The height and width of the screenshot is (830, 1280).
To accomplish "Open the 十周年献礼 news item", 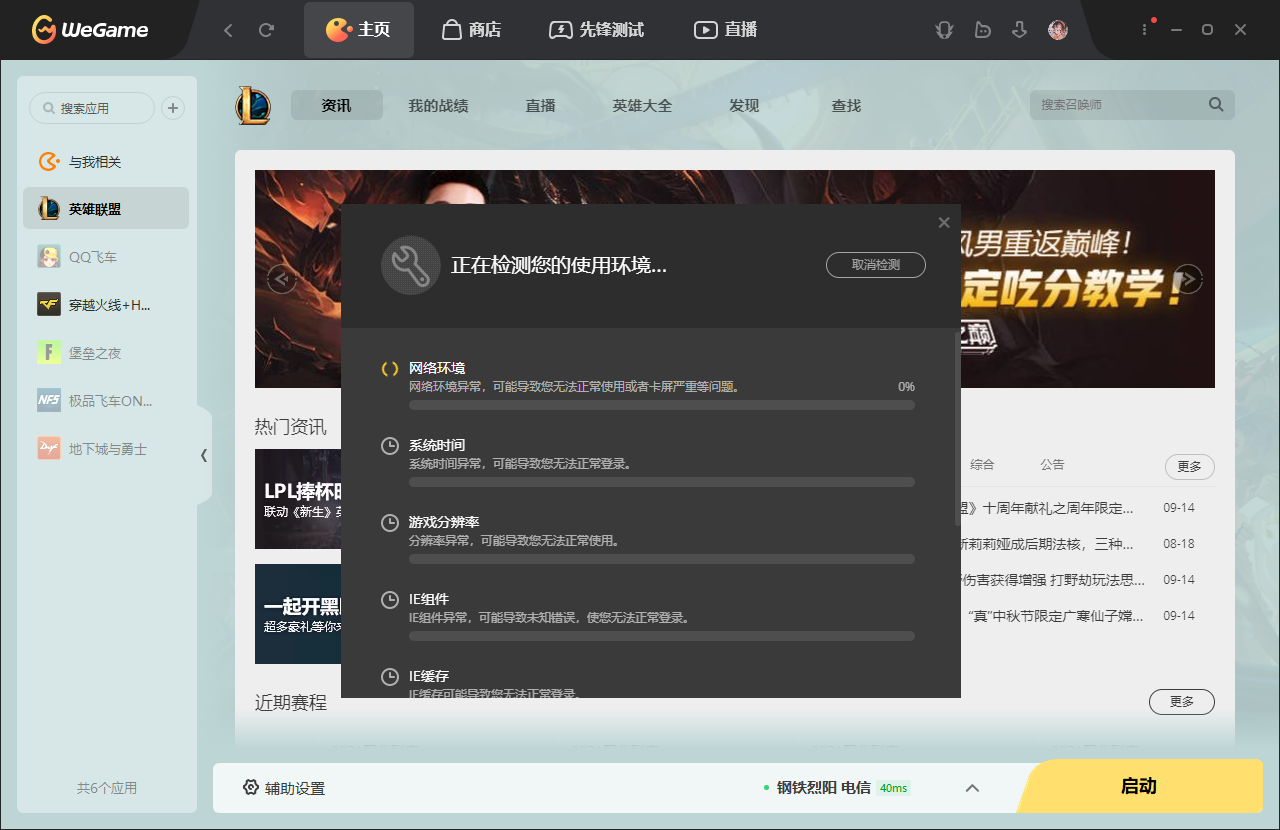I will (x=1047, y=508).
